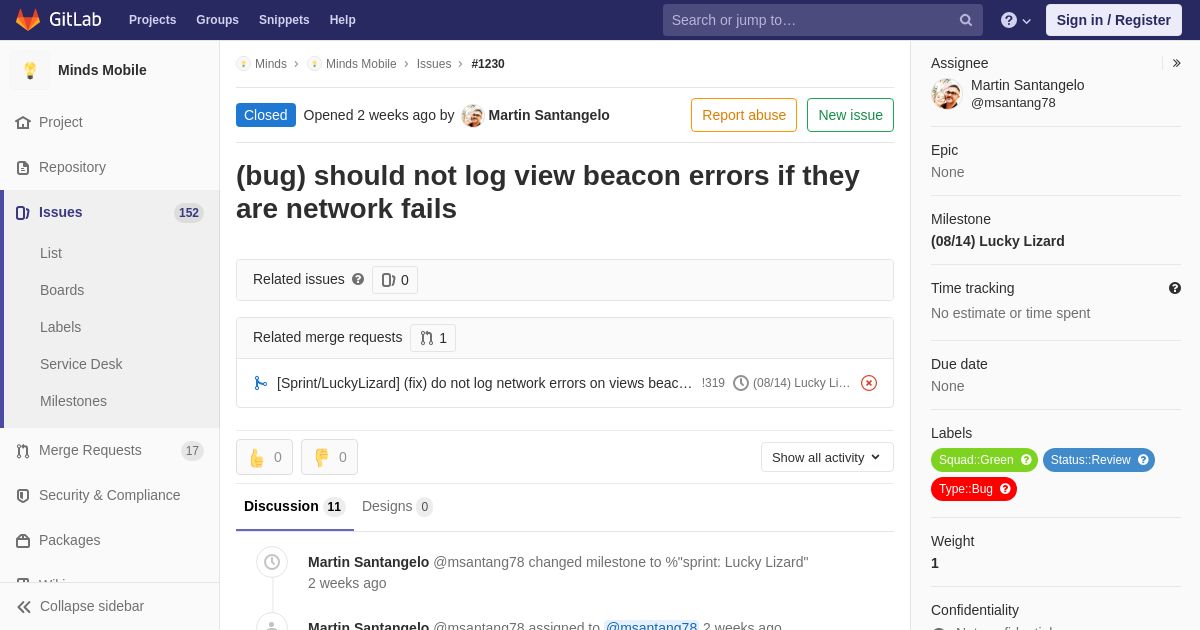Click the Minds breadcrumb icon
Viewport: 1200px width, 630px height.
243,64
